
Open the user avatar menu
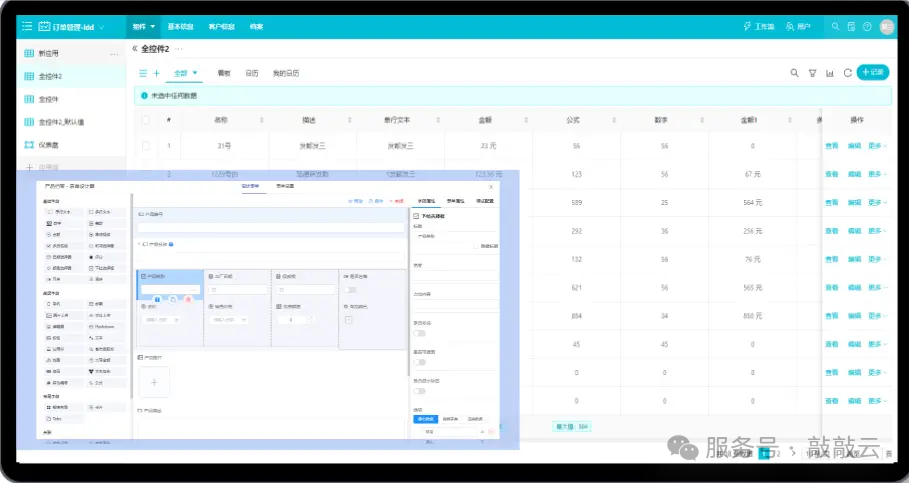(887, 27)
